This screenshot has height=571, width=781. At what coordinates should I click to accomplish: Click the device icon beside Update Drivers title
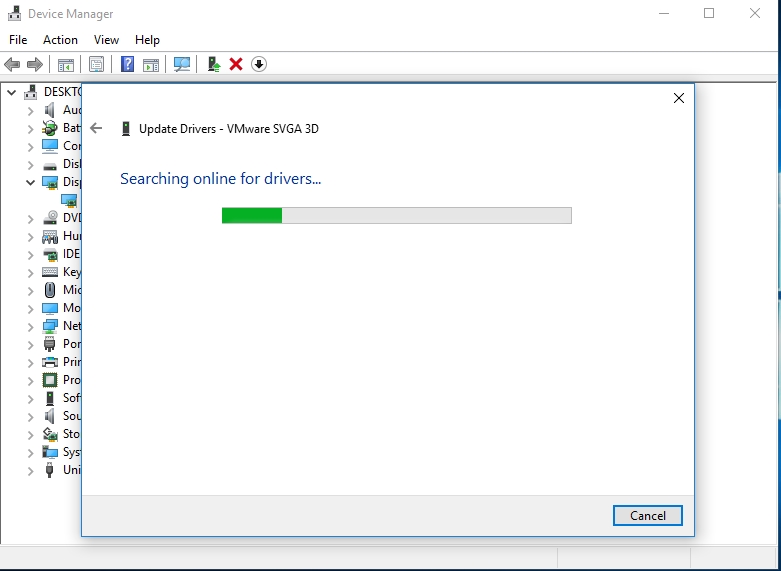pos(126,129)
